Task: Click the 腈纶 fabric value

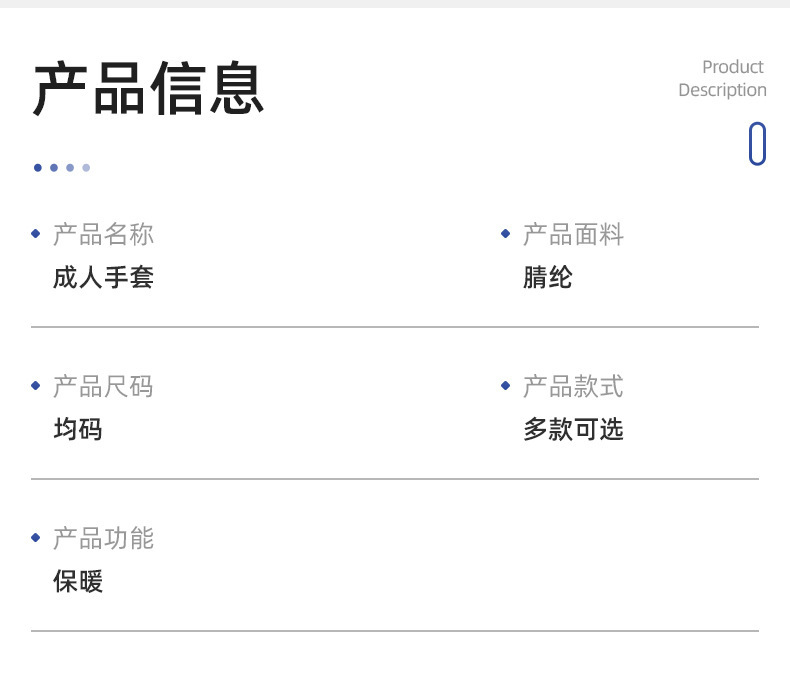Action: coord(547,277)
